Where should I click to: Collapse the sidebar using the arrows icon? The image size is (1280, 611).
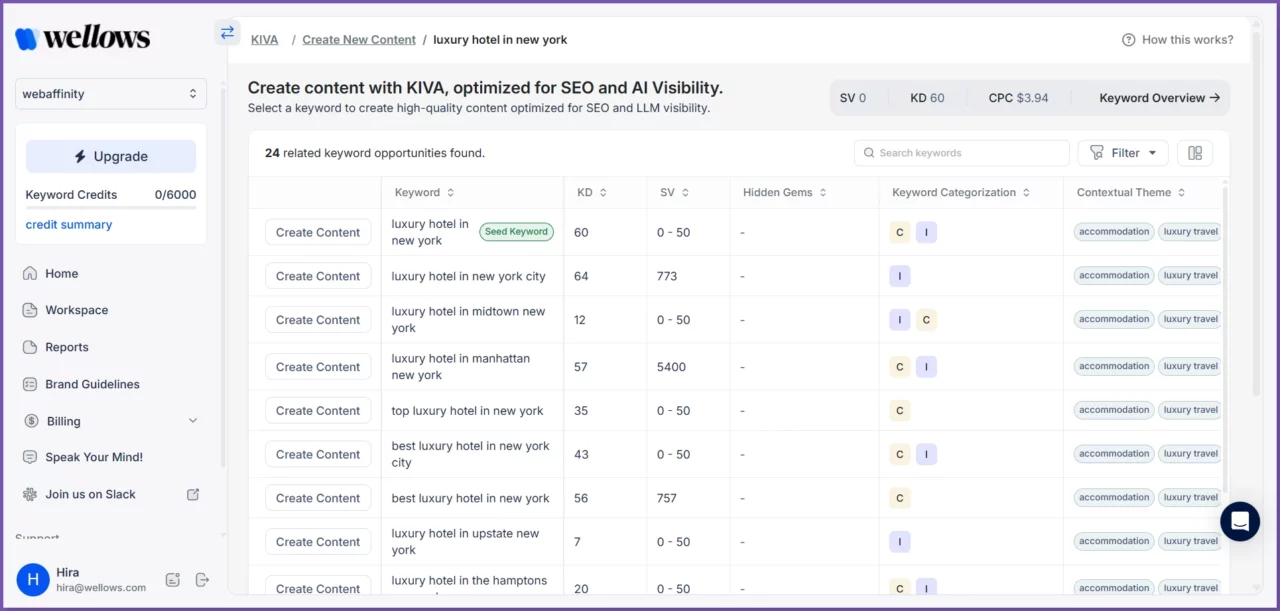pyautogui.click(x=227, y=32)
